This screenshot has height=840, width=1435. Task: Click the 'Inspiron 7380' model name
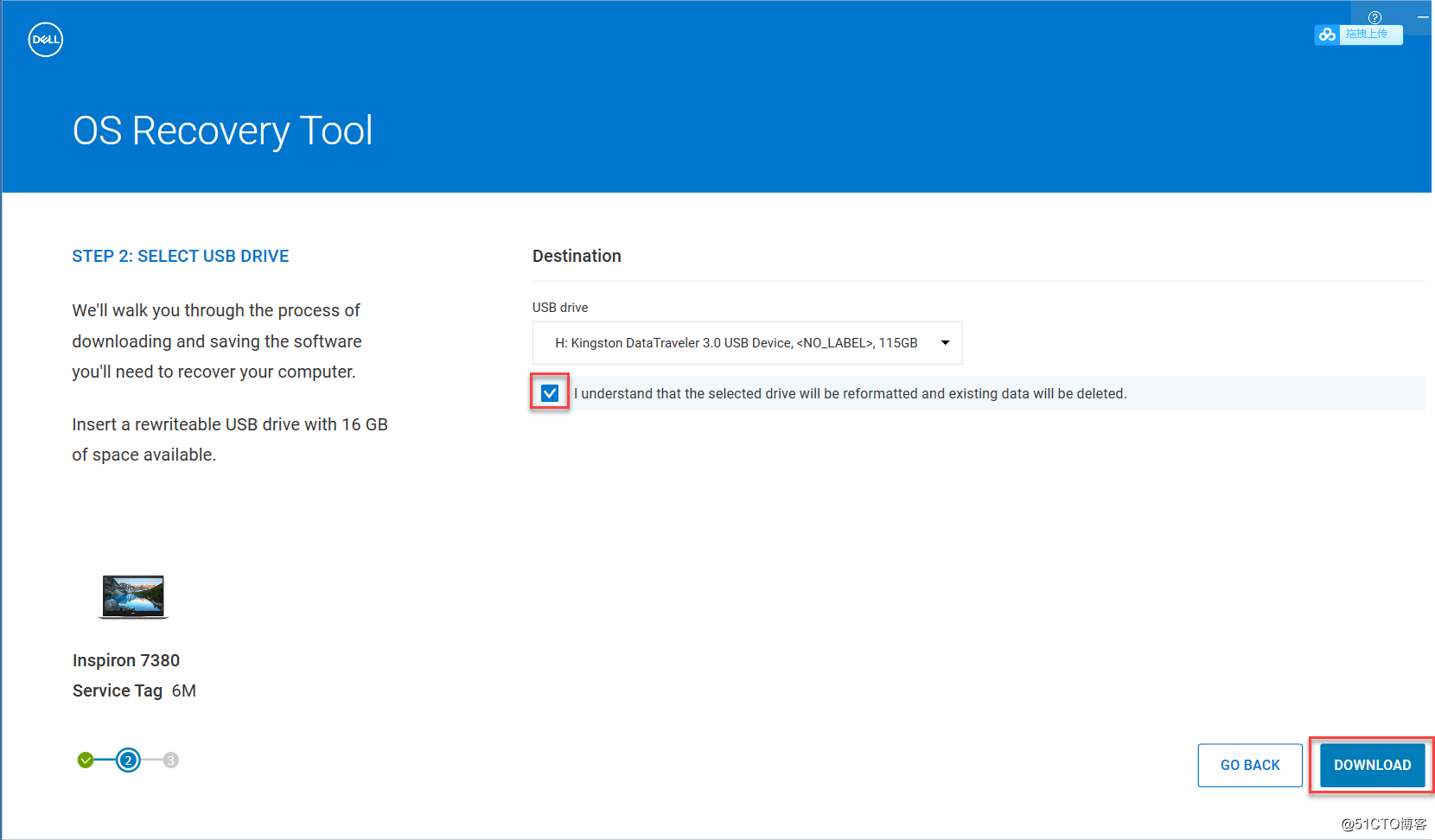[126, 660]
